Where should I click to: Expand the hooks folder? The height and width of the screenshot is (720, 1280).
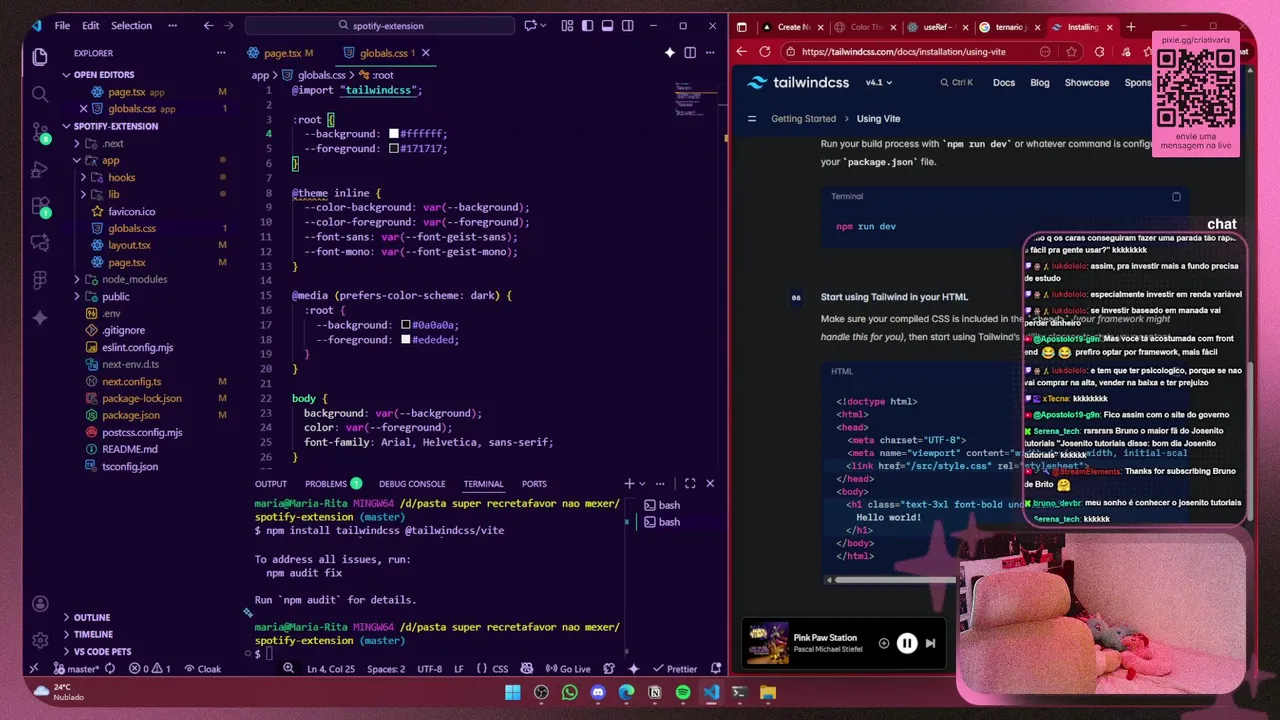84,177
